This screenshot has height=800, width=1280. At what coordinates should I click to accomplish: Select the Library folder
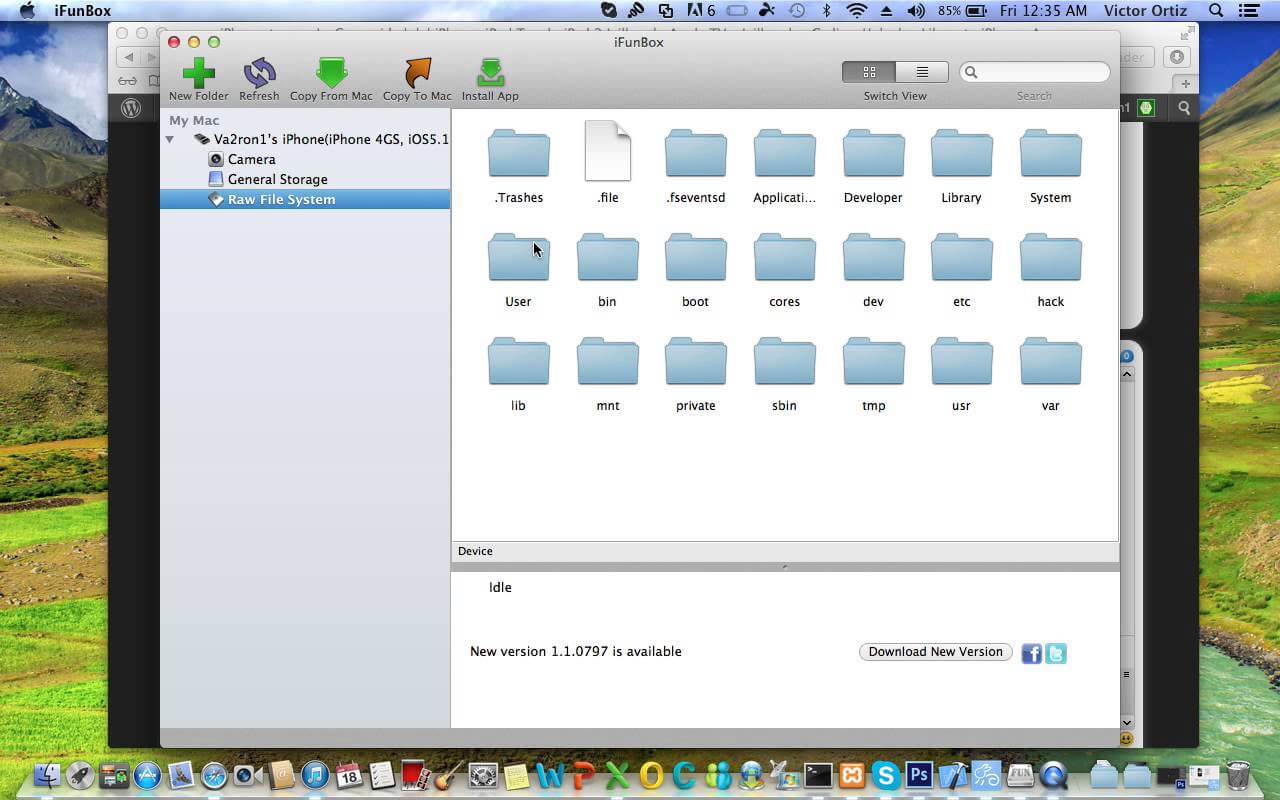[x=961, y=154]
